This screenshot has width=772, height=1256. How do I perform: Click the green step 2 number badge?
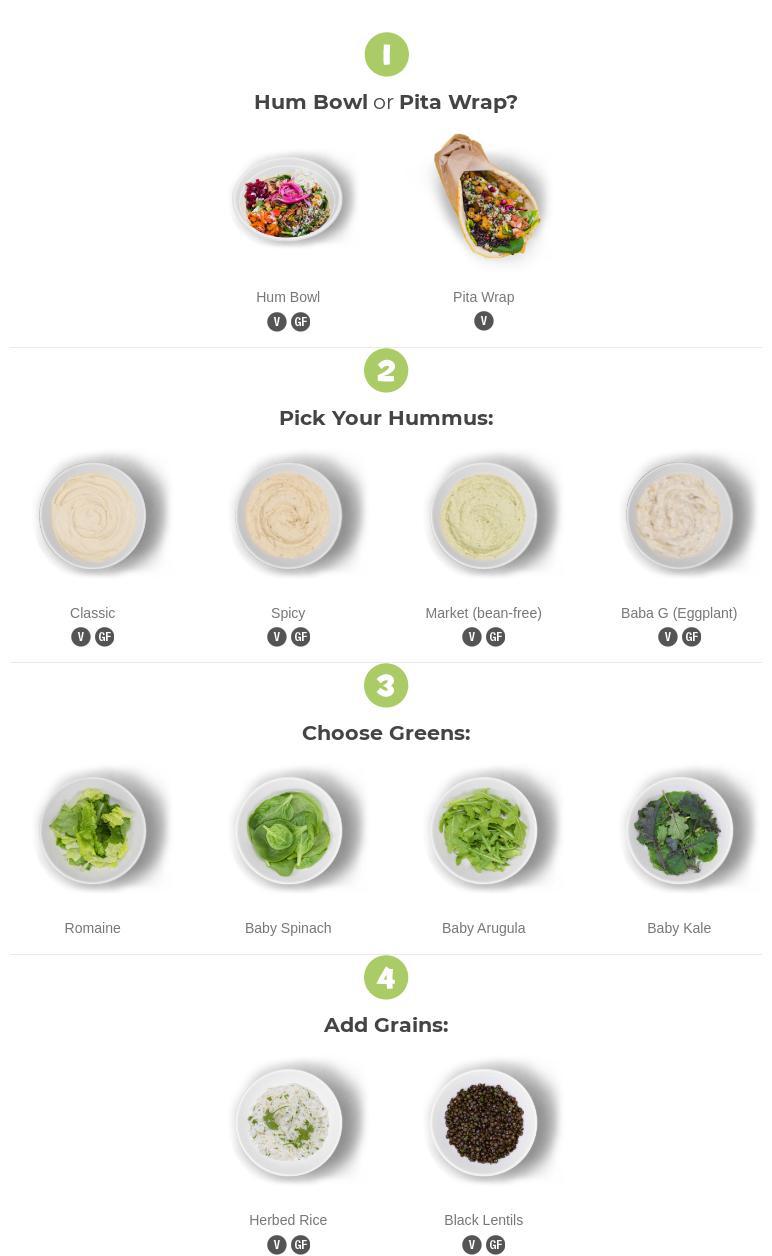click(386, 371)
